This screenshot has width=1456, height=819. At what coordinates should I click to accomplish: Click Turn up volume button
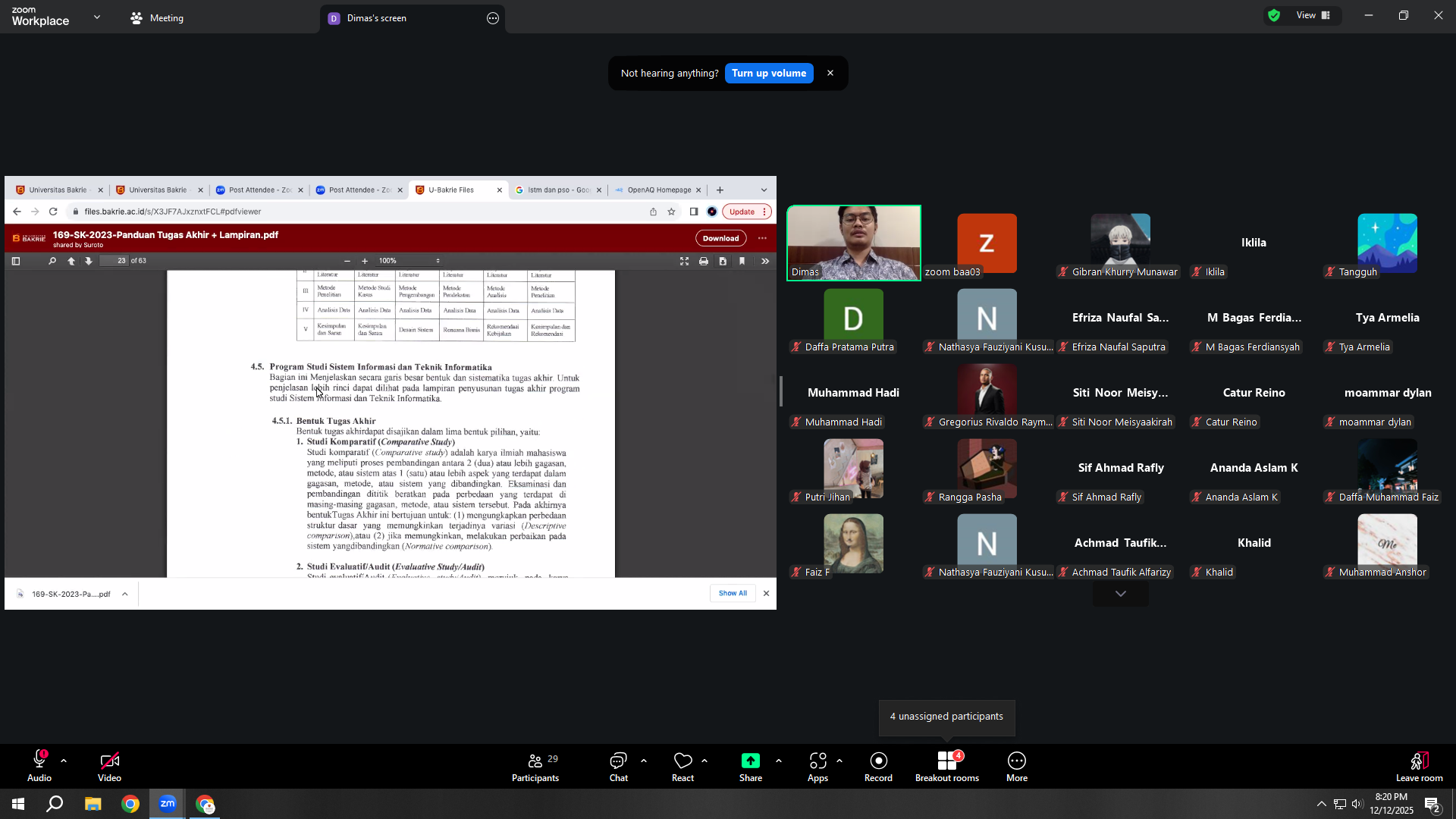769,74
